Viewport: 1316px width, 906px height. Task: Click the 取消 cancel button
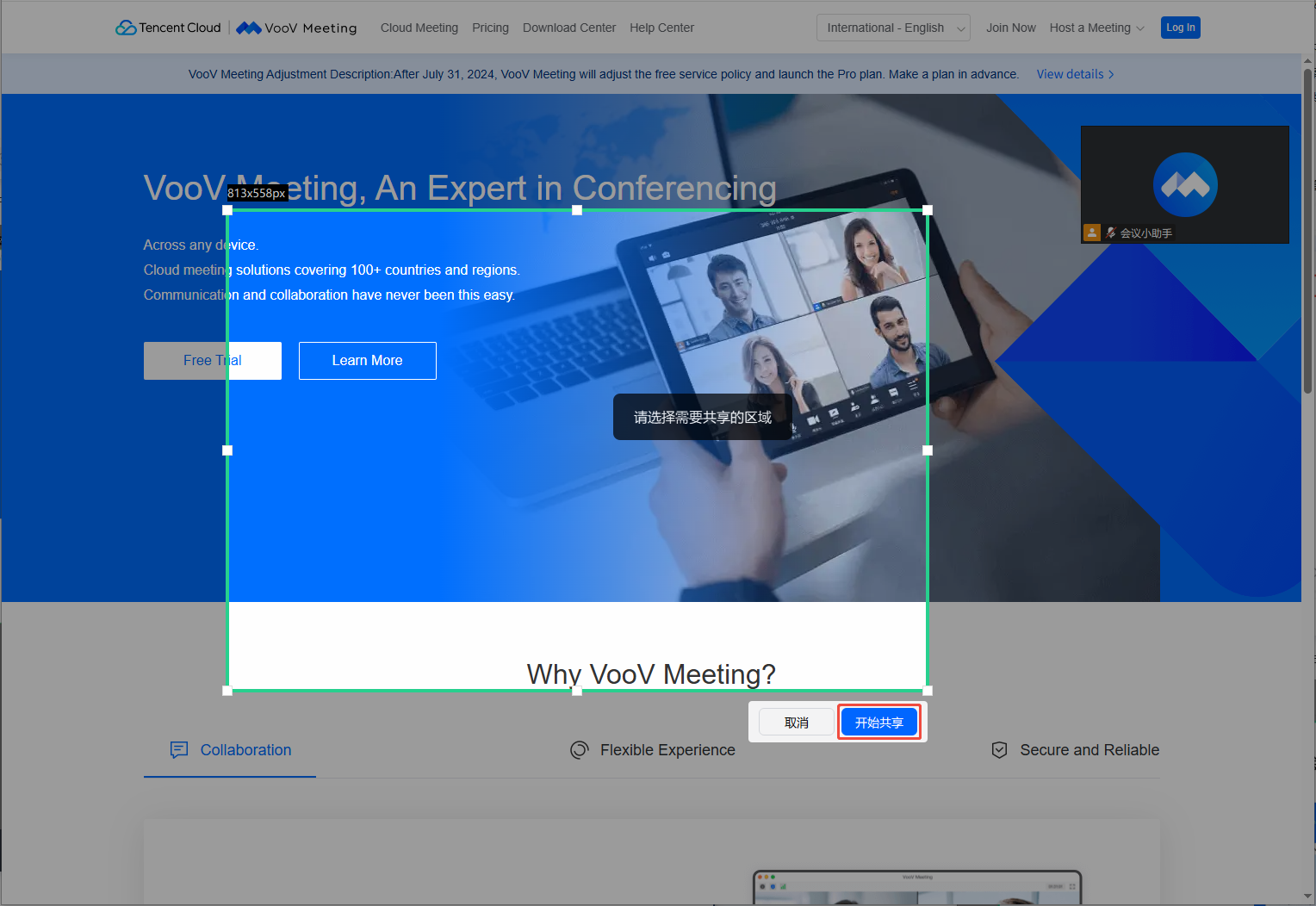point(797,723)
